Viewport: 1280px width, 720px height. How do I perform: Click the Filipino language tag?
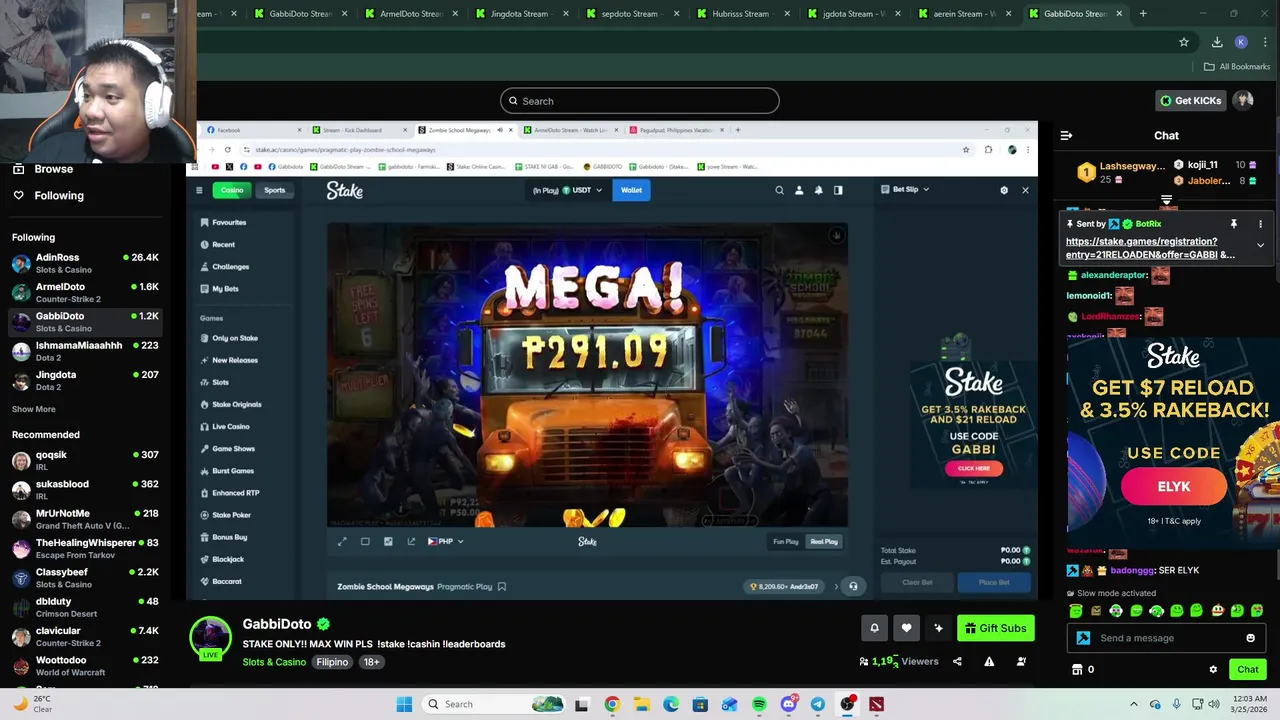[x=332, y=662]
